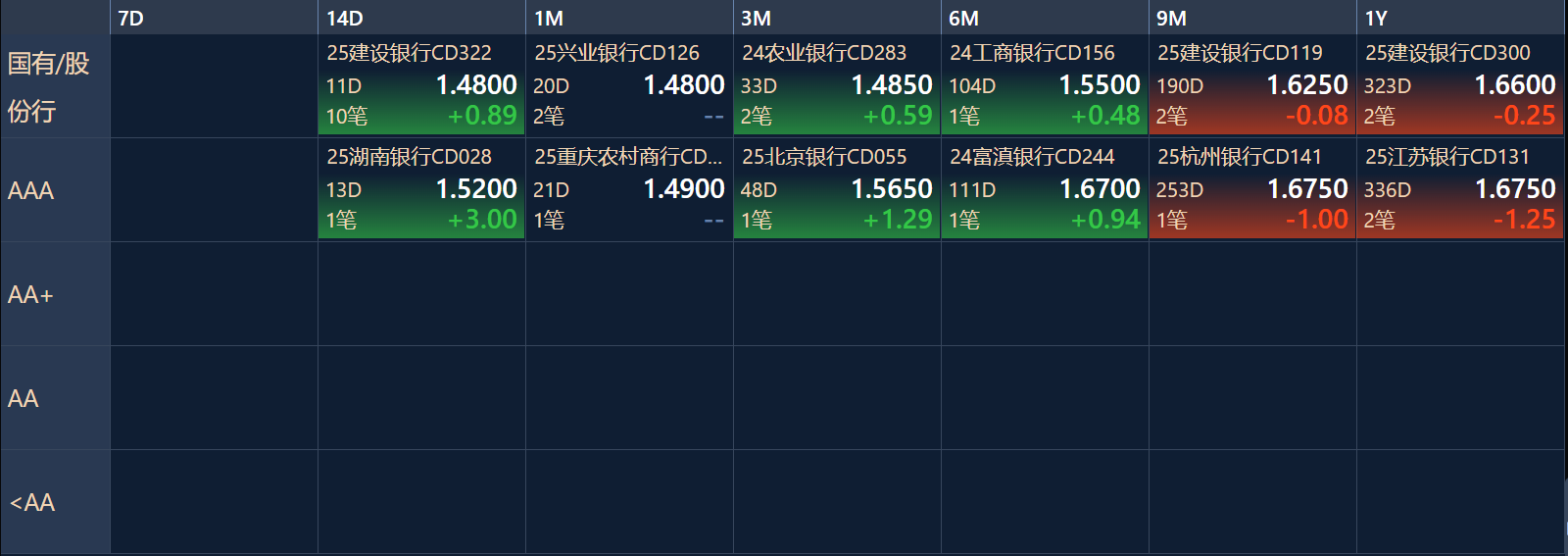Screen dimensions: 1568x556
Task: Click the 336D remaining term
Action: [x=1388, y=190]
